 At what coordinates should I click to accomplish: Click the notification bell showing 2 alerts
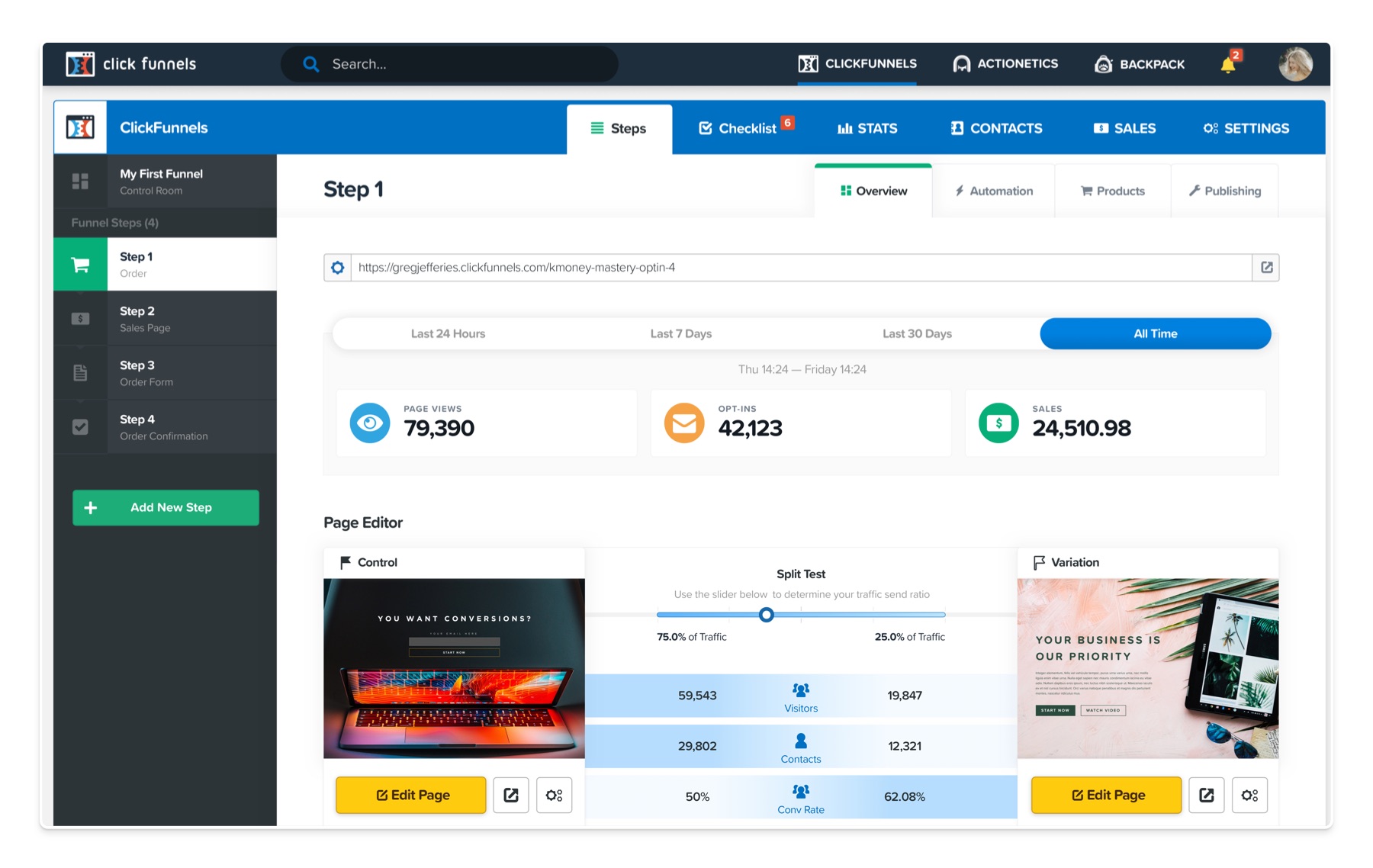(x=1229, y=64)
